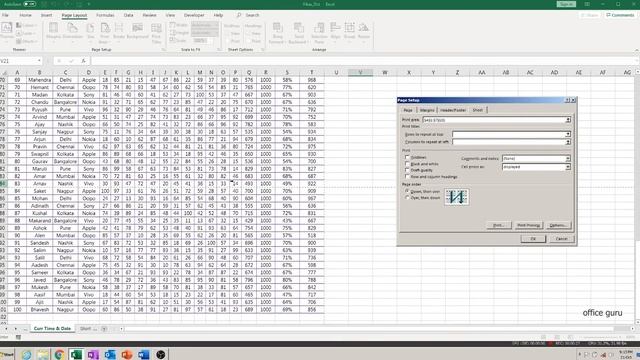Click the Print... button in dialog
Screen dimensions: 640x360
coord(498,225)
